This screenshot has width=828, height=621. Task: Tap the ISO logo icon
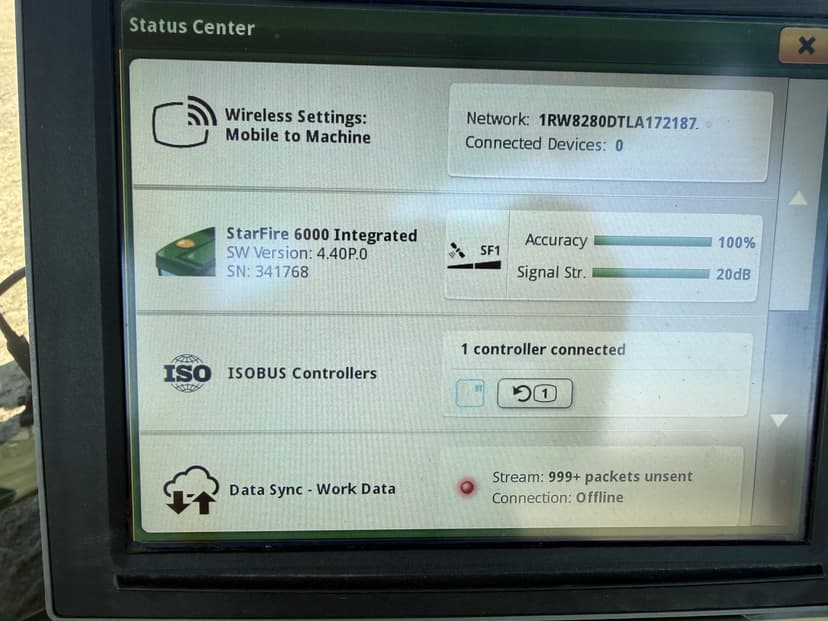pyautogui.click(x=187, y=373)
